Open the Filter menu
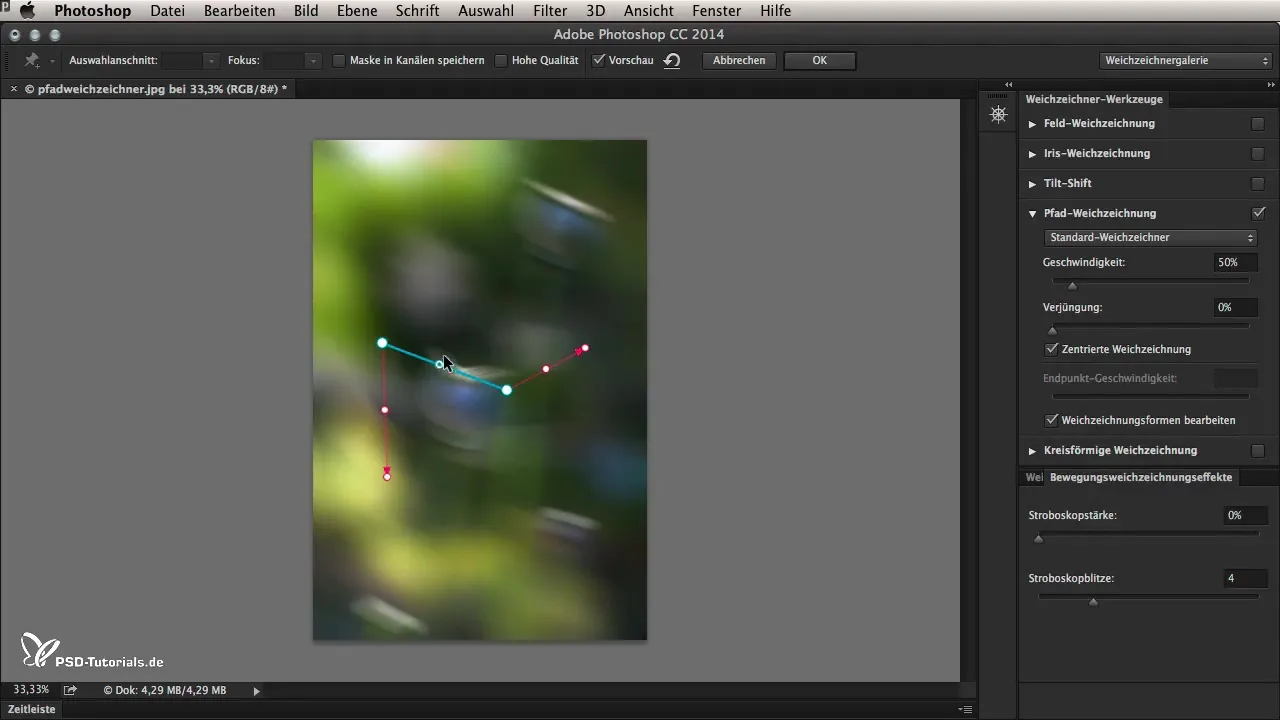The image size is (1280, 720). tap(550, 11)
